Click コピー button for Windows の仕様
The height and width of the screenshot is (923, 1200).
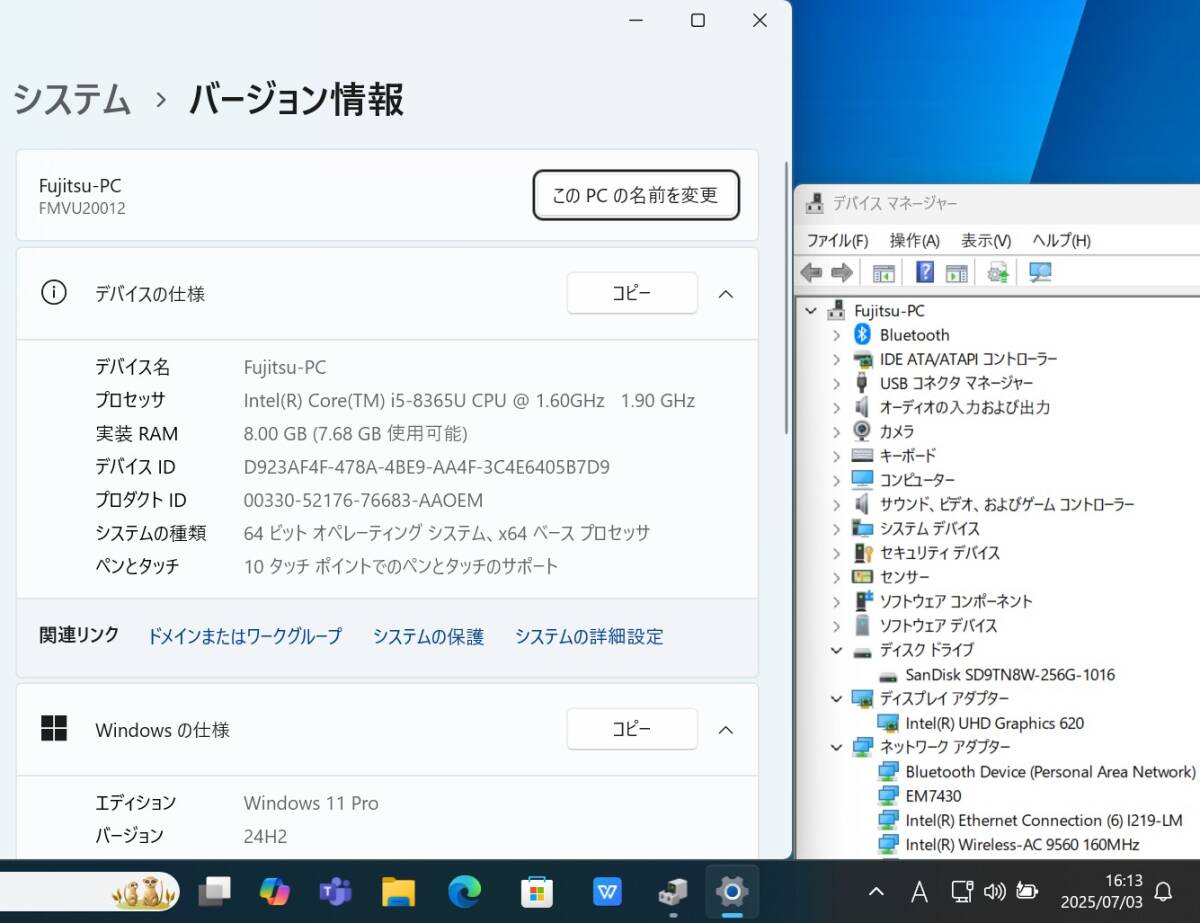632,729
